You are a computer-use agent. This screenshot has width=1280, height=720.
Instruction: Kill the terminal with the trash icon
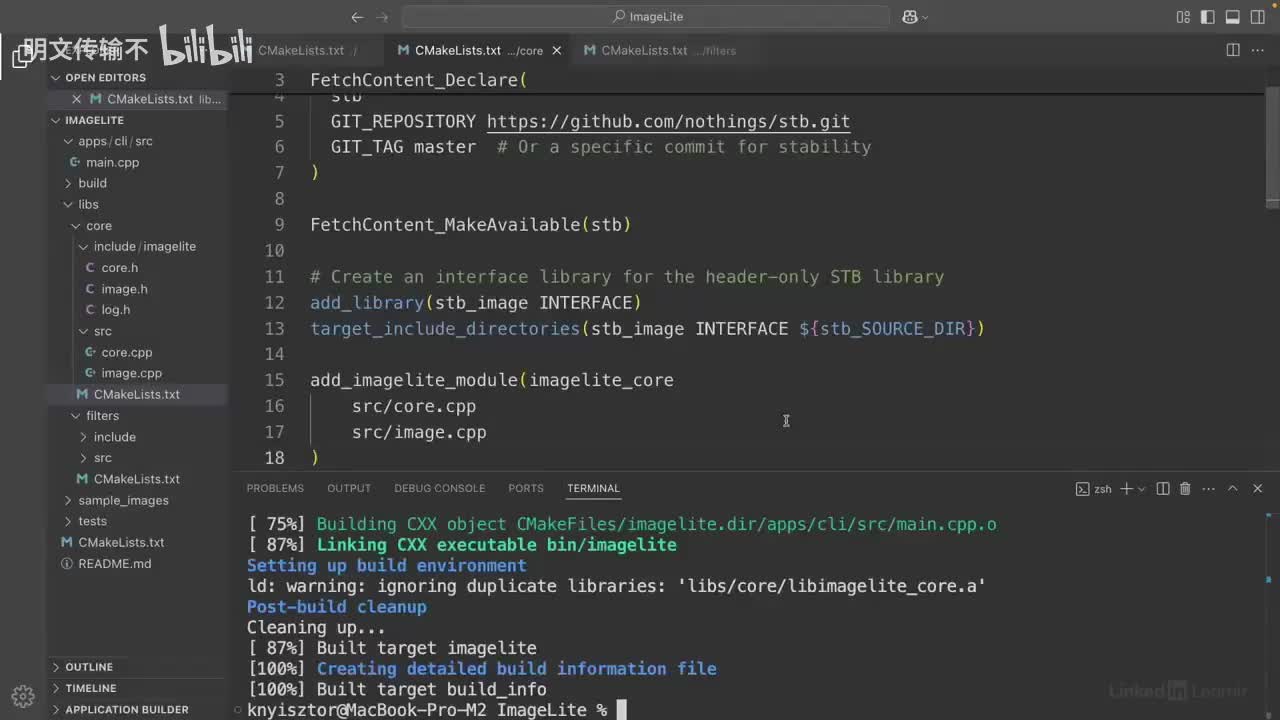pyautogui.click(x=1185, y=489)
